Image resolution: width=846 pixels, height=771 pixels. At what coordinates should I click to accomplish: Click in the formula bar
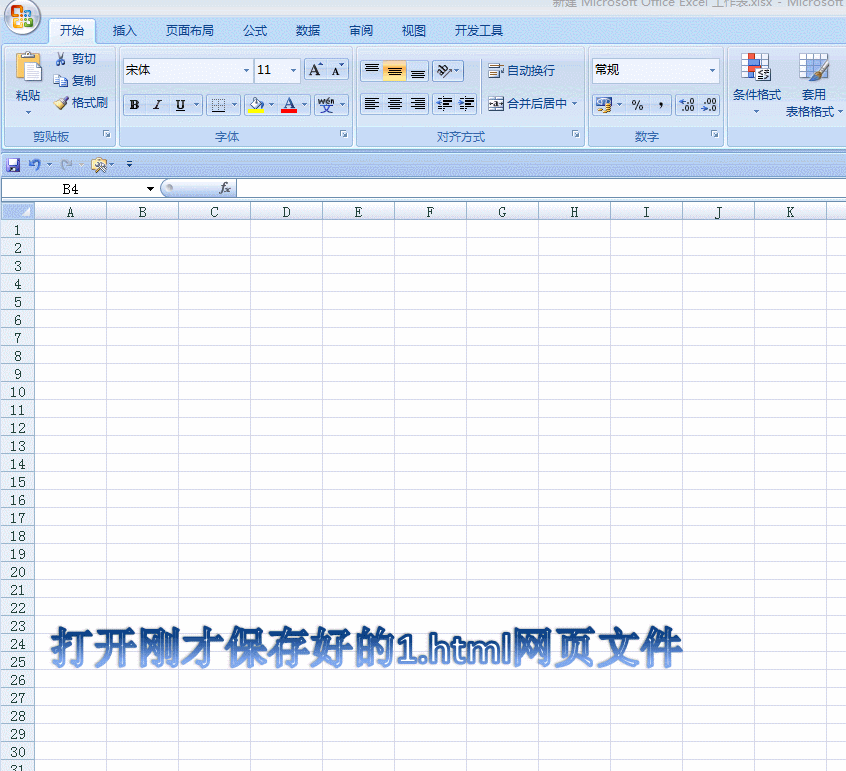click(541, 188)
